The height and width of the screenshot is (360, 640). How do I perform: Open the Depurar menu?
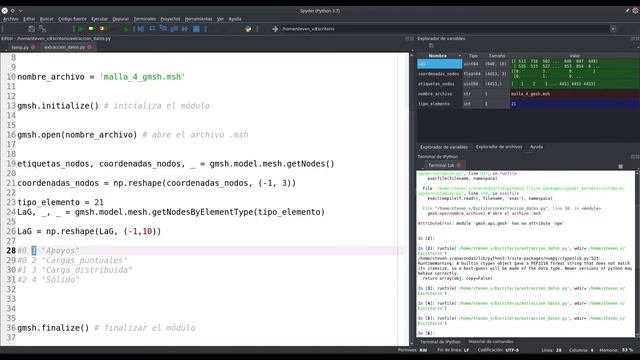tap(120, 19)
